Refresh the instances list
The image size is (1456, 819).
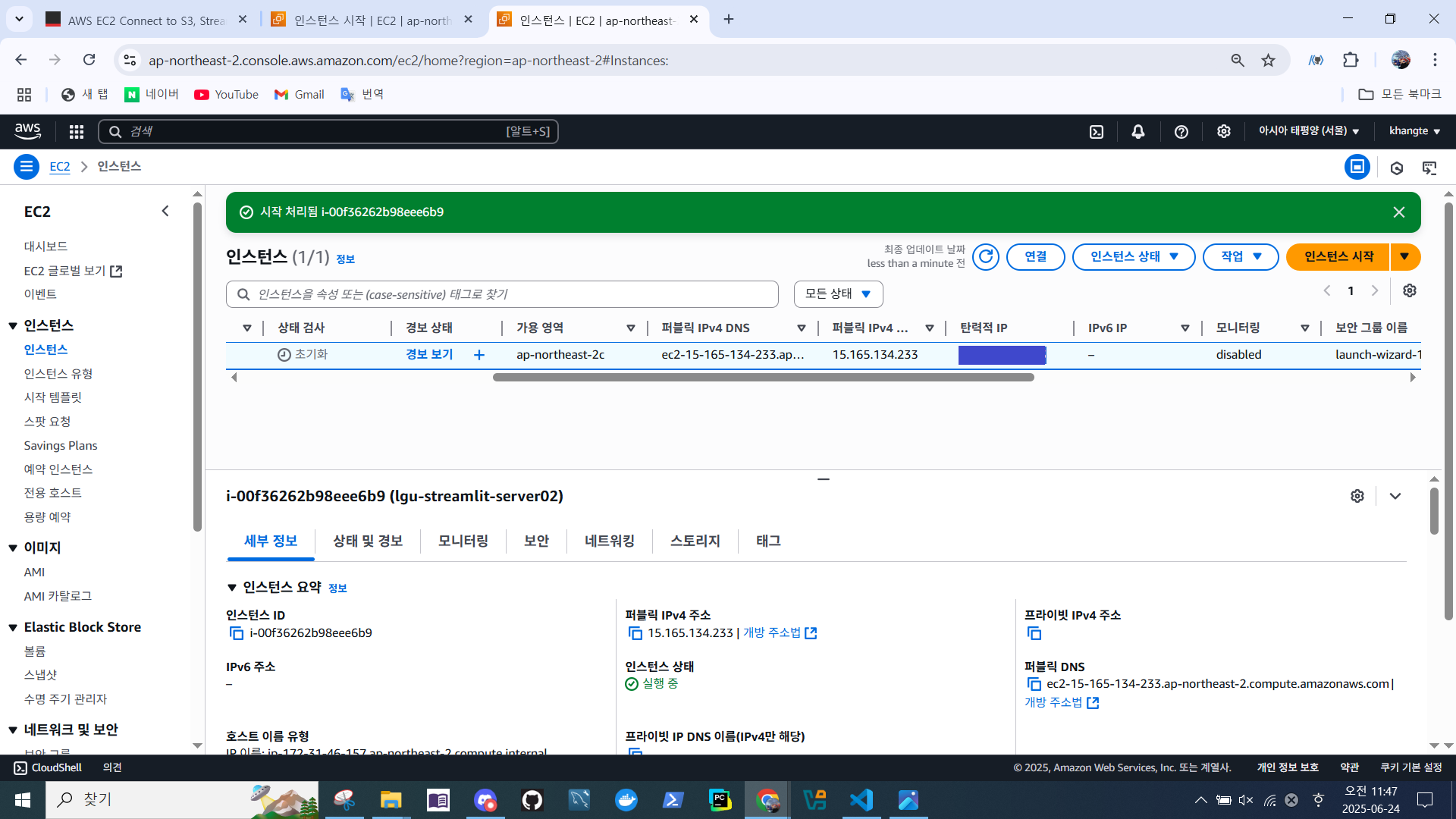tap(986, 257)
